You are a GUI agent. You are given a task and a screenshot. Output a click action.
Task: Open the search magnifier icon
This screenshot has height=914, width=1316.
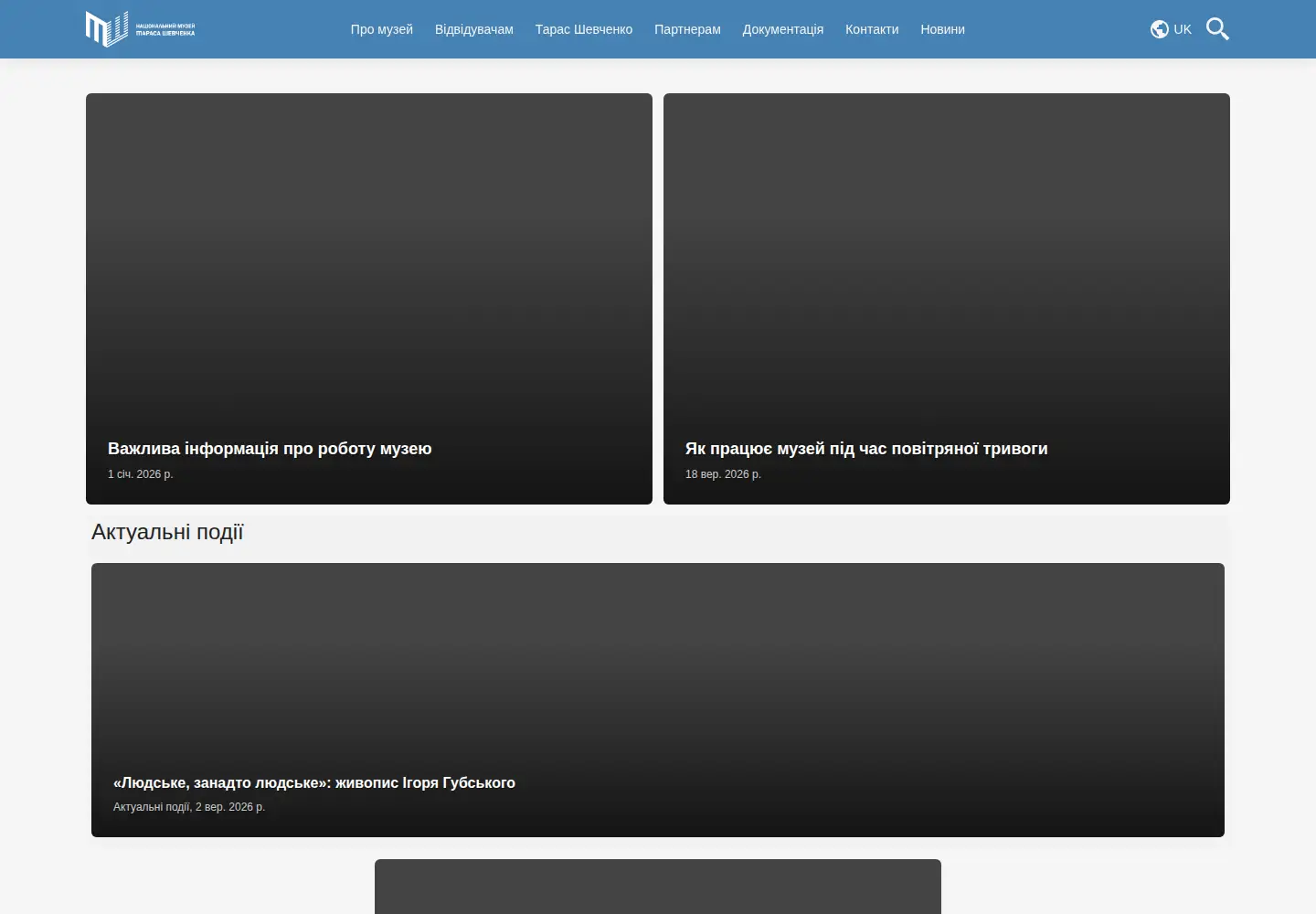point(1217,29)
